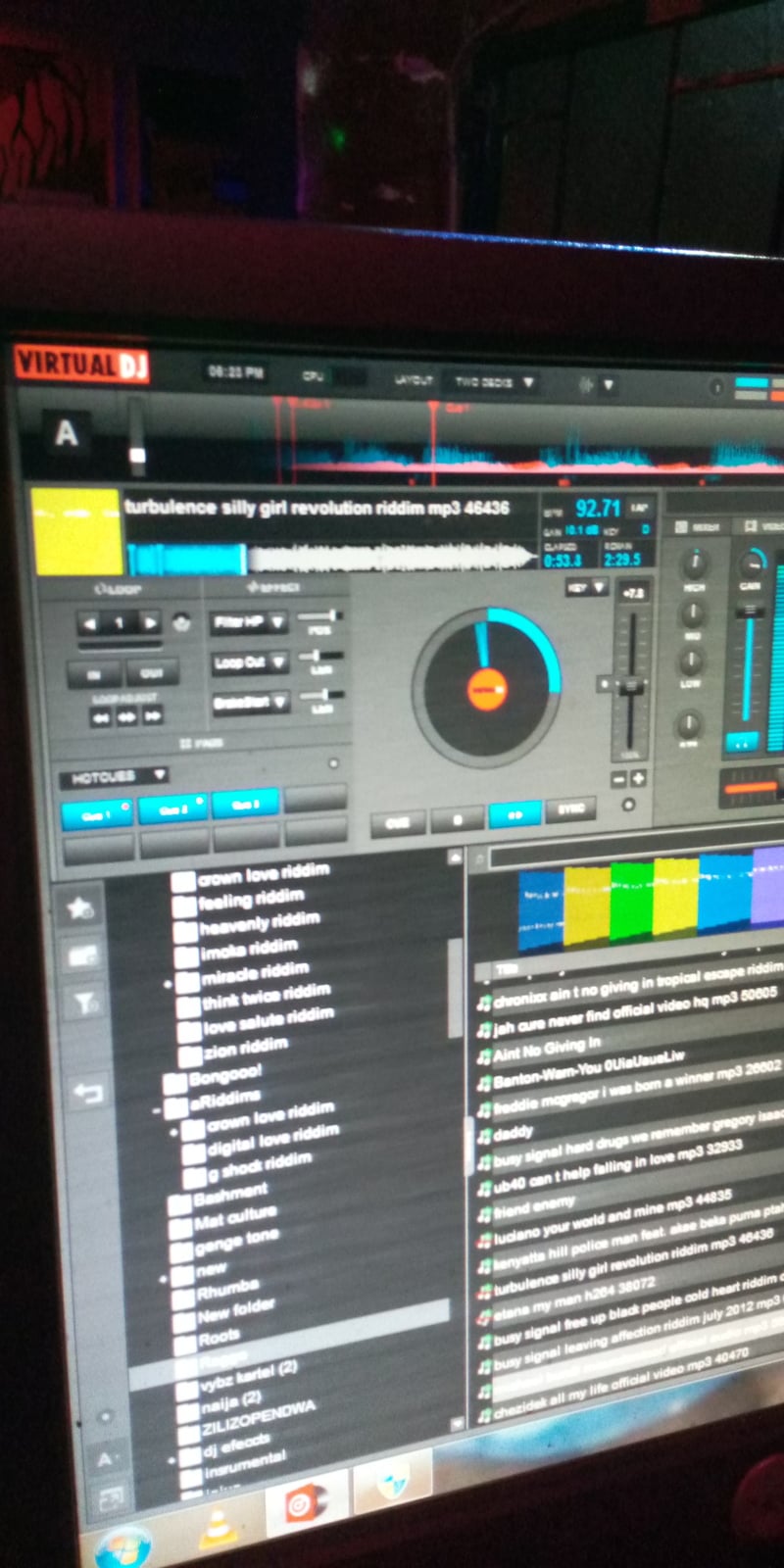Click the pitch slider on deck A
Screen dimensions: 784x1568
pos(630,686)
